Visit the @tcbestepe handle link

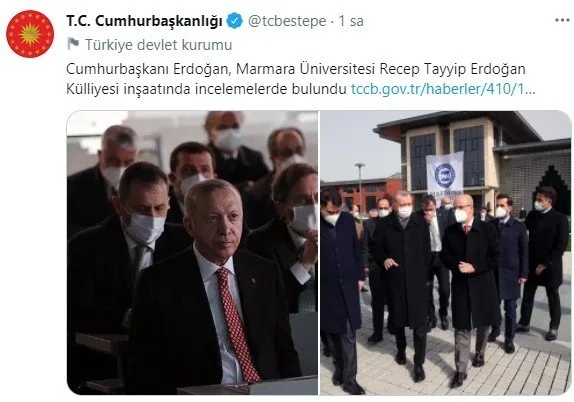pyautogui.click(x=287, y=21)
